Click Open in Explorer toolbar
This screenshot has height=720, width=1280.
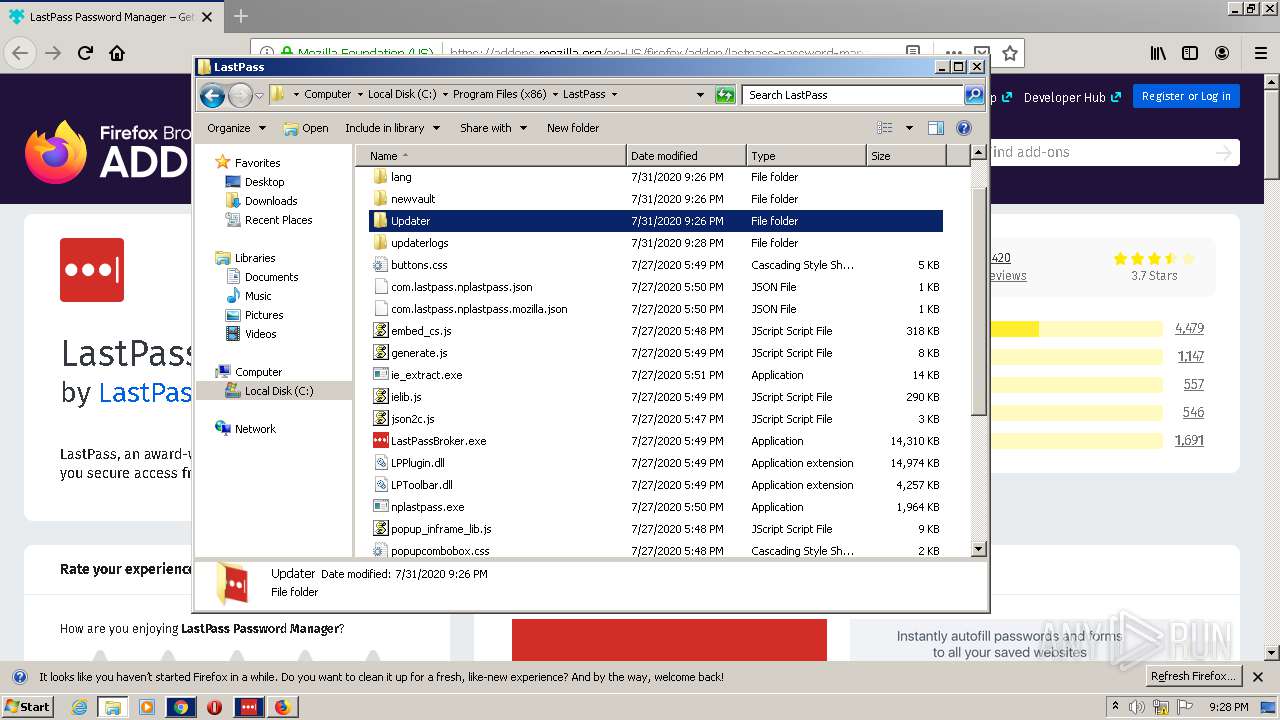coord(306,128)
